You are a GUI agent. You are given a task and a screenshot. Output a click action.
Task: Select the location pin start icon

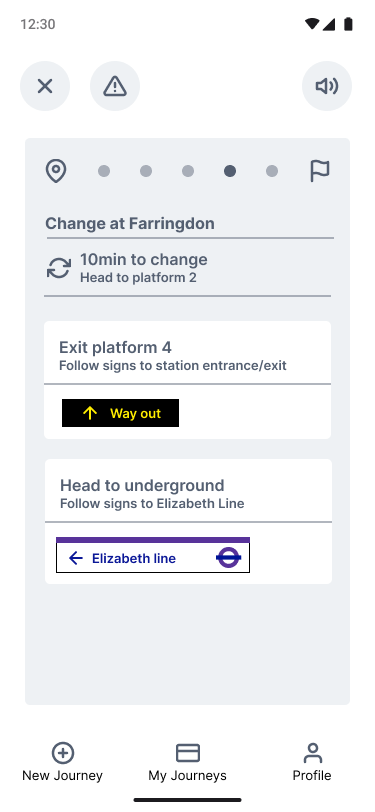[56, 171]
